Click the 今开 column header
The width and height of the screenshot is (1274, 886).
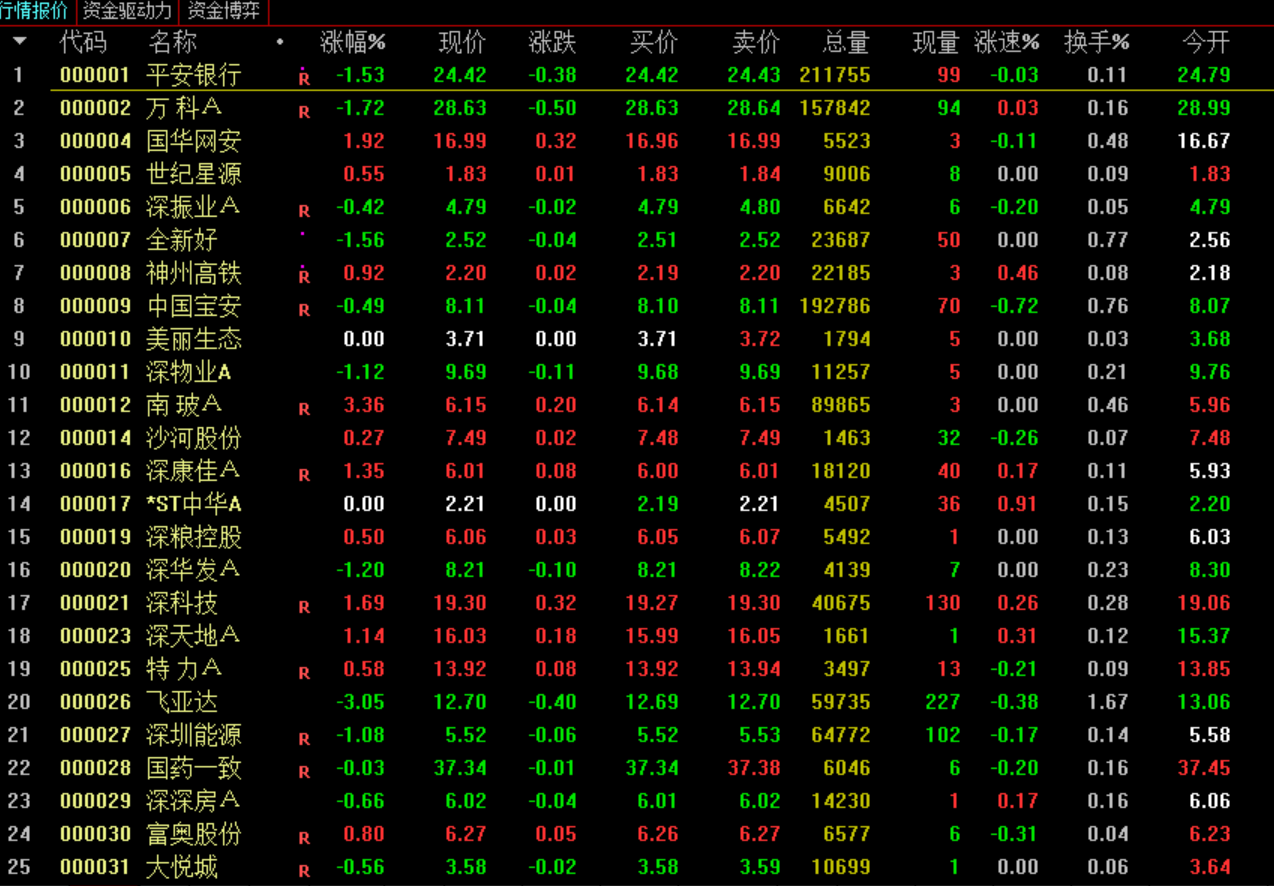(x=1206, y=42)
